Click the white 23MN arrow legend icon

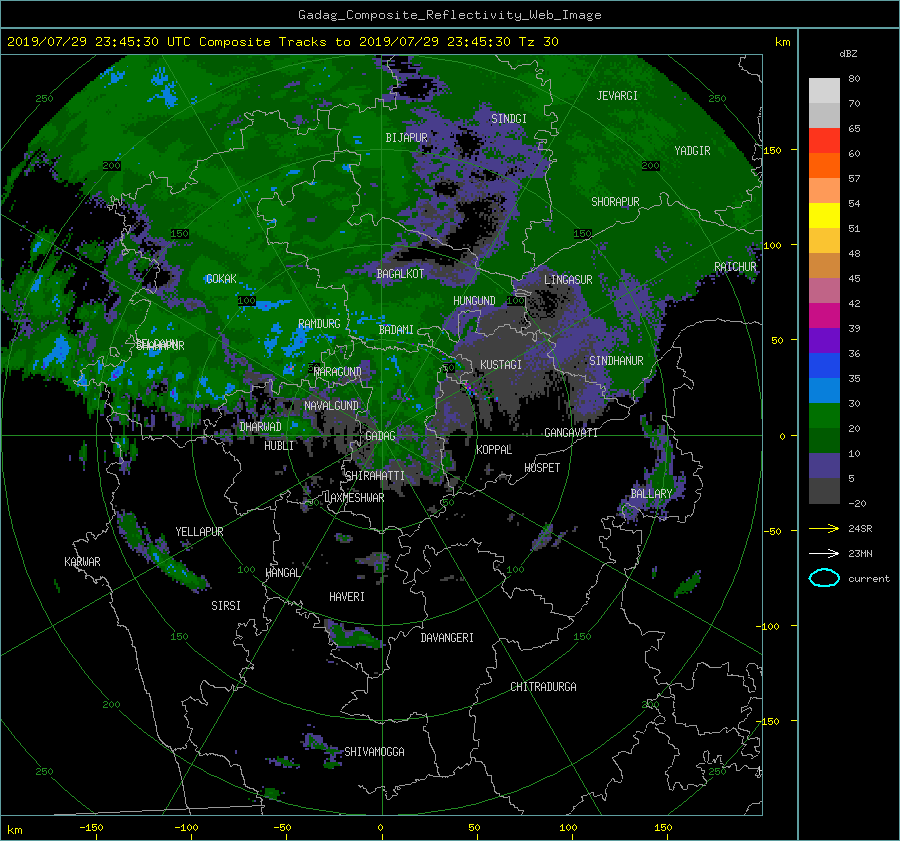tap(824, 553)
